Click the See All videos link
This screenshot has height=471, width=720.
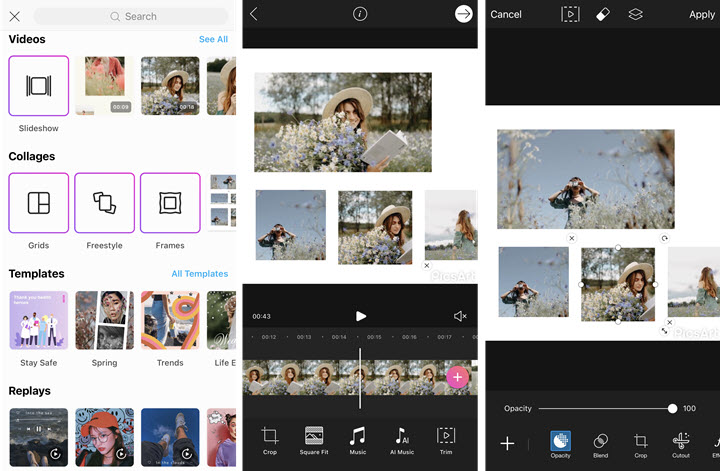[213, 40]
